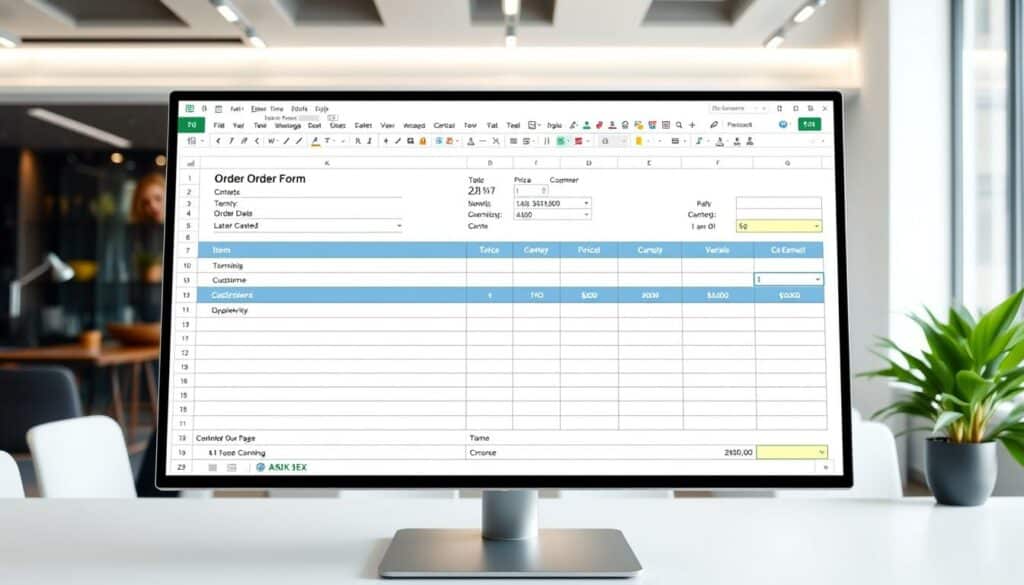Image resolution: width=1024 pixels, height=585 pixels.
Task: Open the Certial menu
Action: coord(444,125)
